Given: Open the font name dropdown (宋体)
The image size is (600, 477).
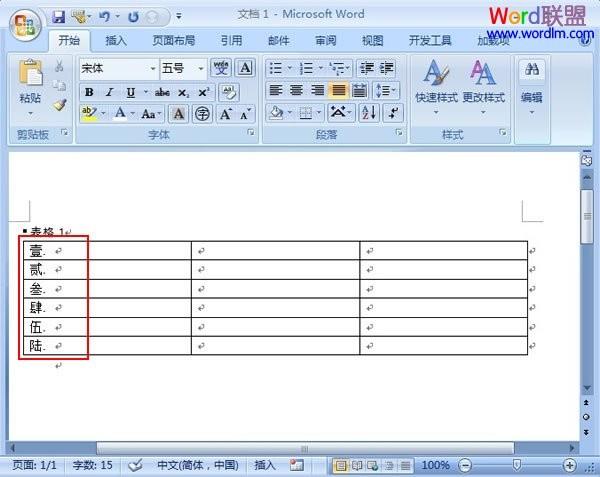Looking at the screenshot, I should [152, 69].
